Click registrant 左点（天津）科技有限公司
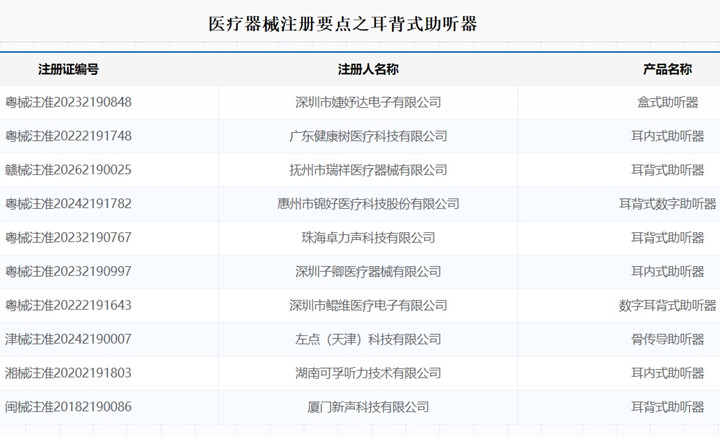720x436 pixels. pos(368,339)
